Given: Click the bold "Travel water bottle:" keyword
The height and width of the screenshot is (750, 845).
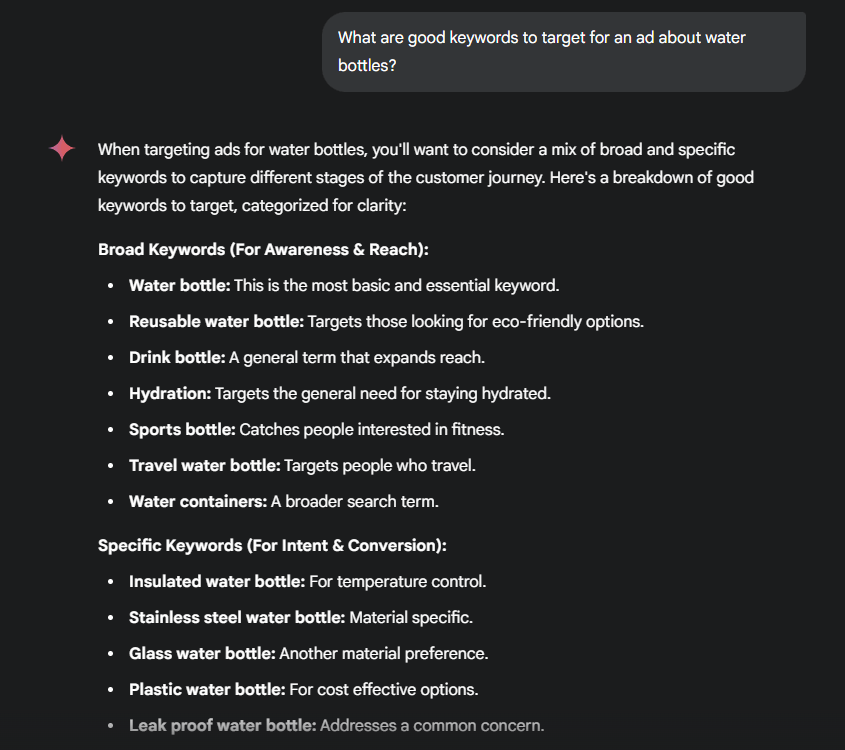Looking at the screenshot, I should [x=204, y=465].
